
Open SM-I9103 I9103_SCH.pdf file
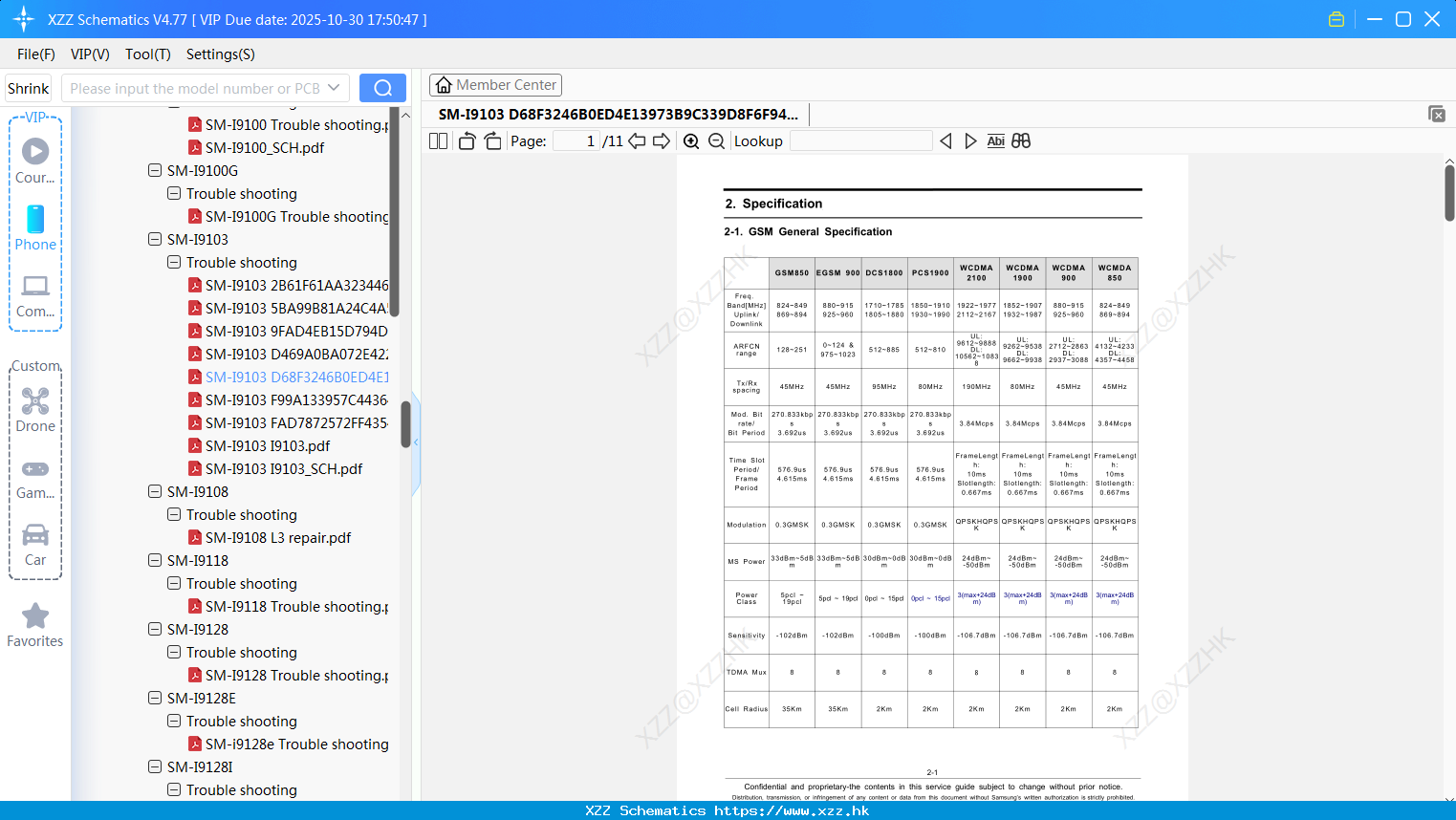(x=284, y=468)
